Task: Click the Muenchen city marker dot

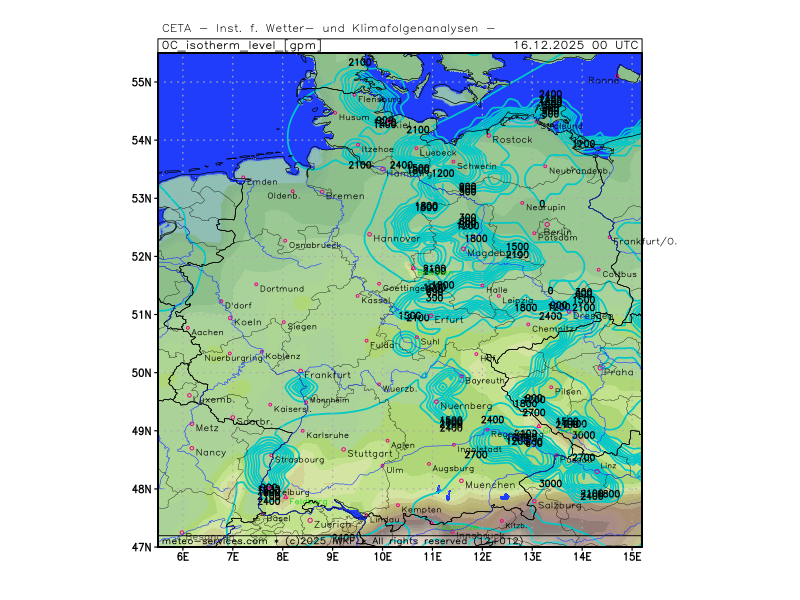Action: [x=461, y=480]
